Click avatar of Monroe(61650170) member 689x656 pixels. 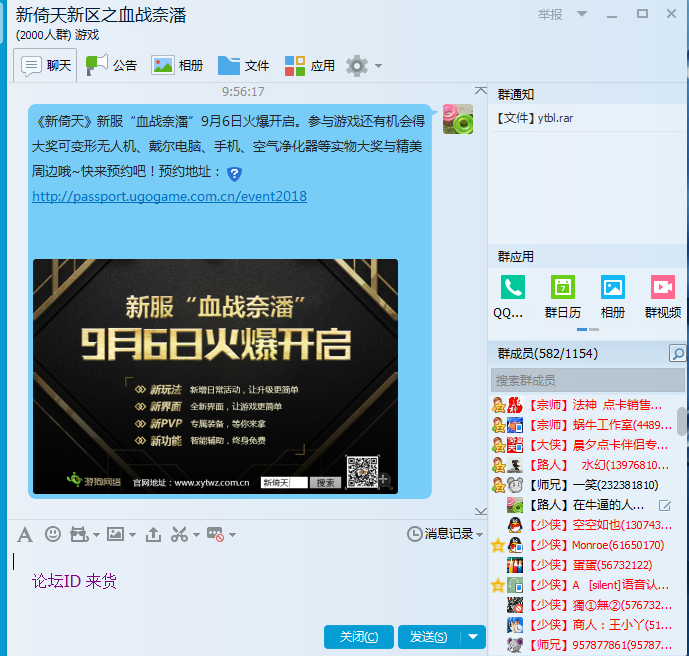coord(515,545)
